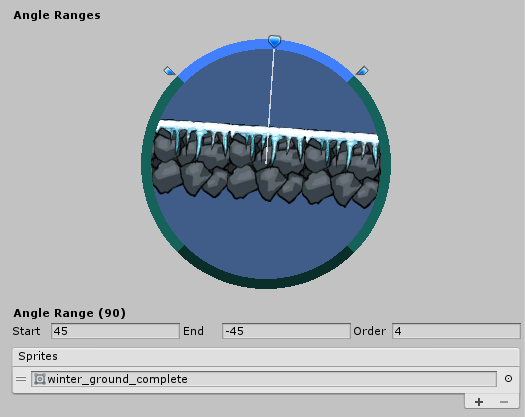The image size is (525, 417).
Task: Click the sprite icon before winter_ground_complete
Action: [40, 379]
